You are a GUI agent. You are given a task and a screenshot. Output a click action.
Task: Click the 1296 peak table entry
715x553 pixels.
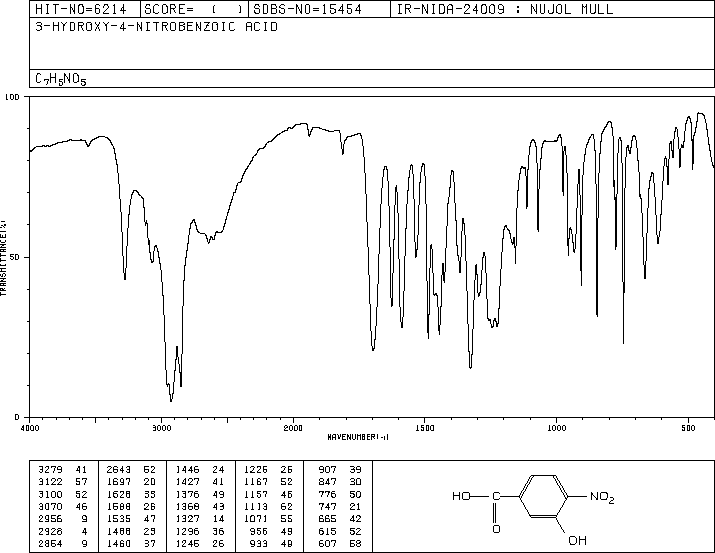(200, 531)
